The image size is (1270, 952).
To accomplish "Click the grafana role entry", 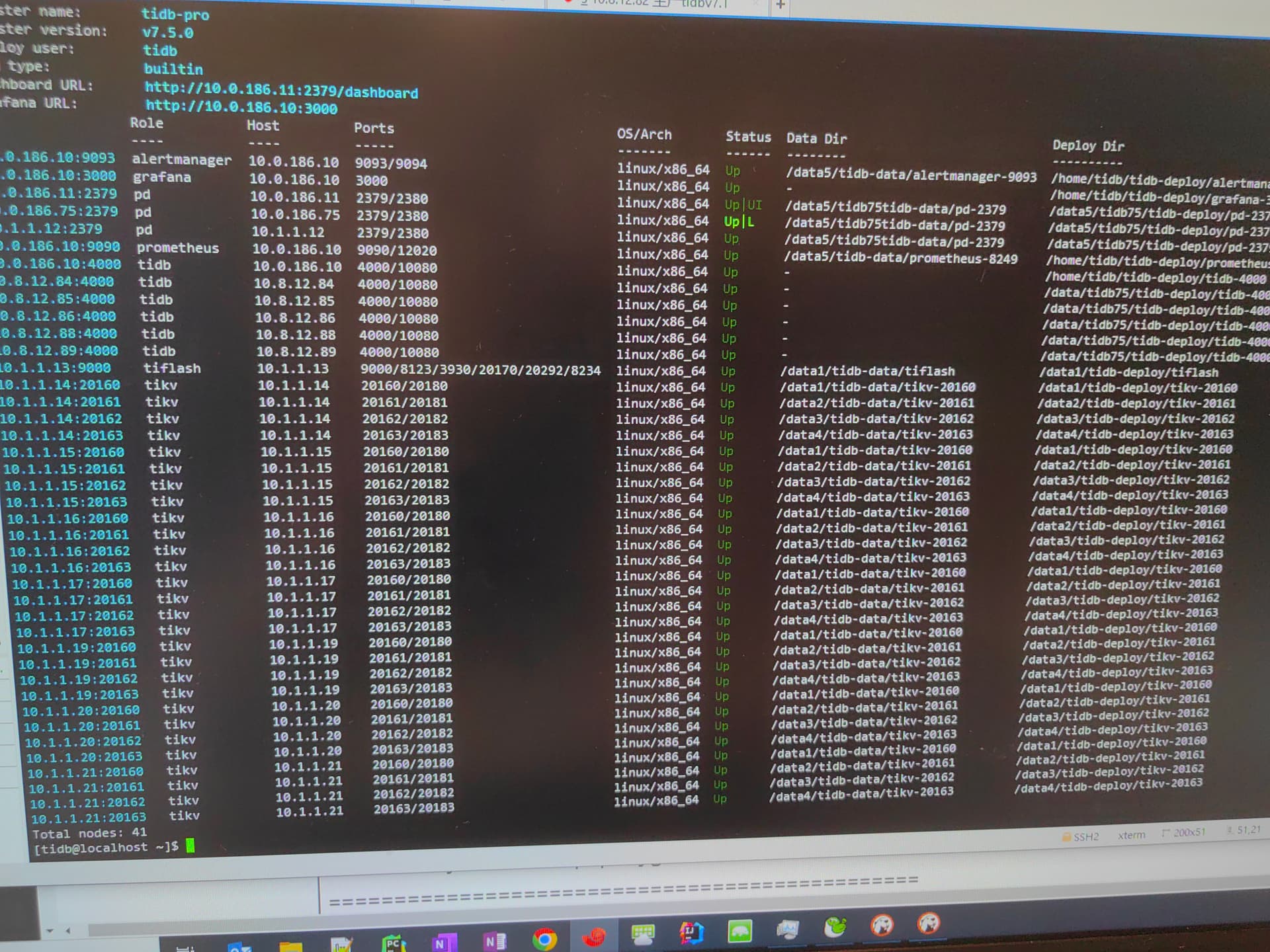I will point(162,177).
